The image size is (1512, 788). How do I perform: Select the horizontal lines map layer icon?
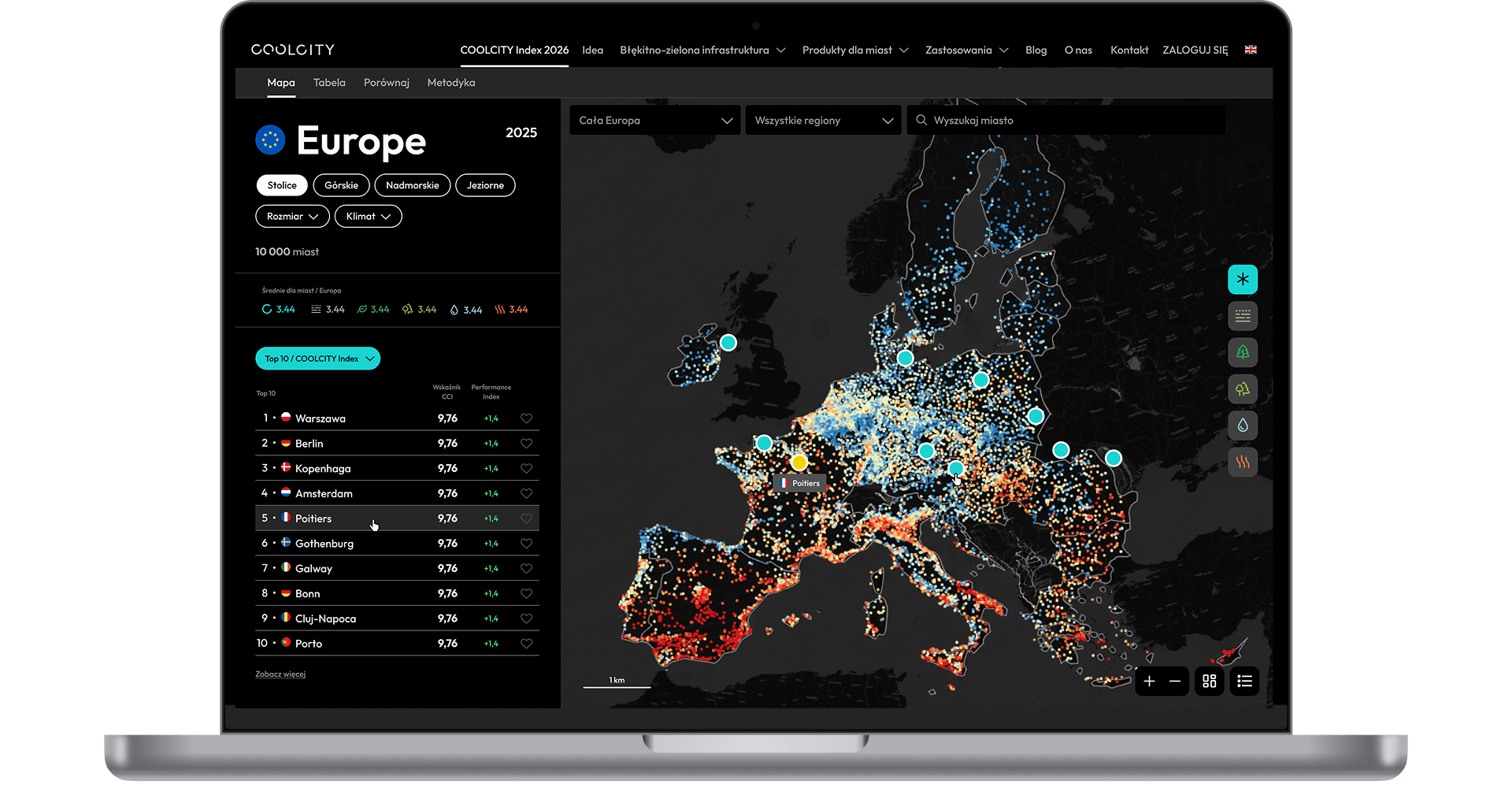point(1243,316)
